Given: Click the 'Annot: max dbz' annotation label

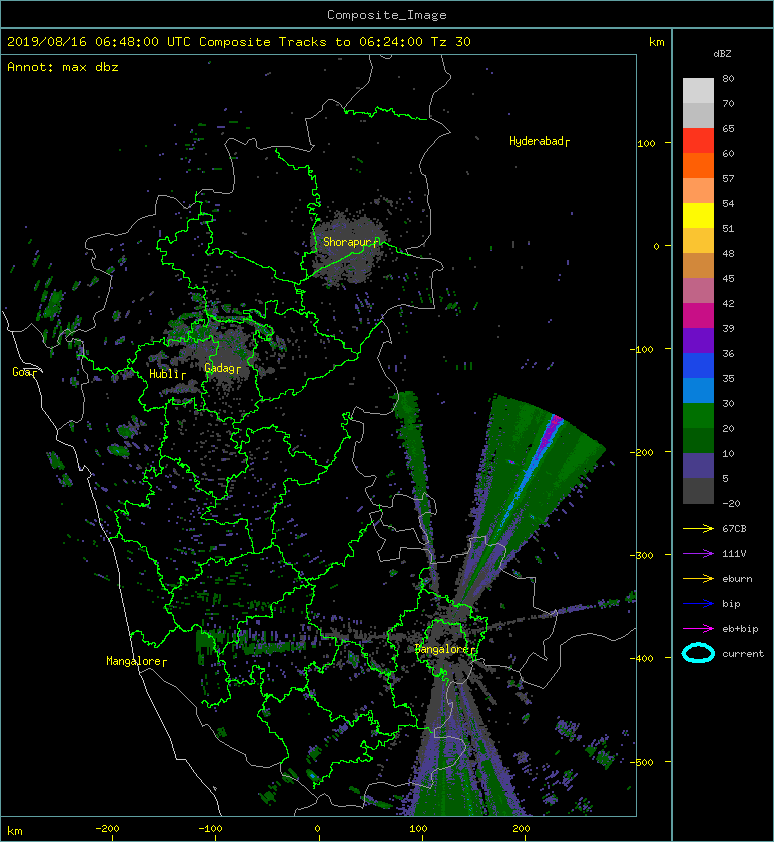Looking at the screenshot, I should (x=63, y=67).
